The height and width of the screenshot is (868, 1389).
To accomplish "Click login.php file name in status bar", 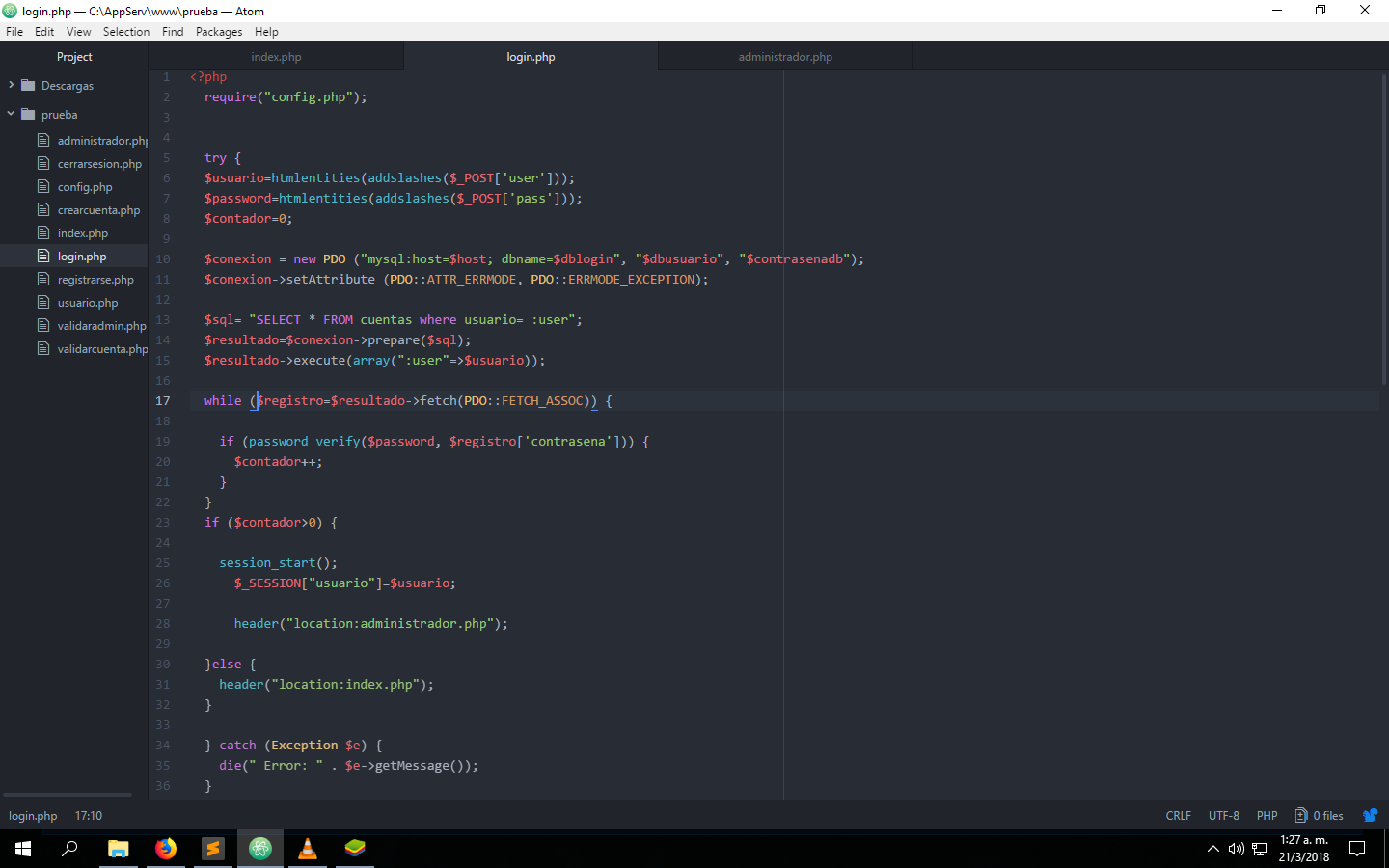I will pos(33,816).
